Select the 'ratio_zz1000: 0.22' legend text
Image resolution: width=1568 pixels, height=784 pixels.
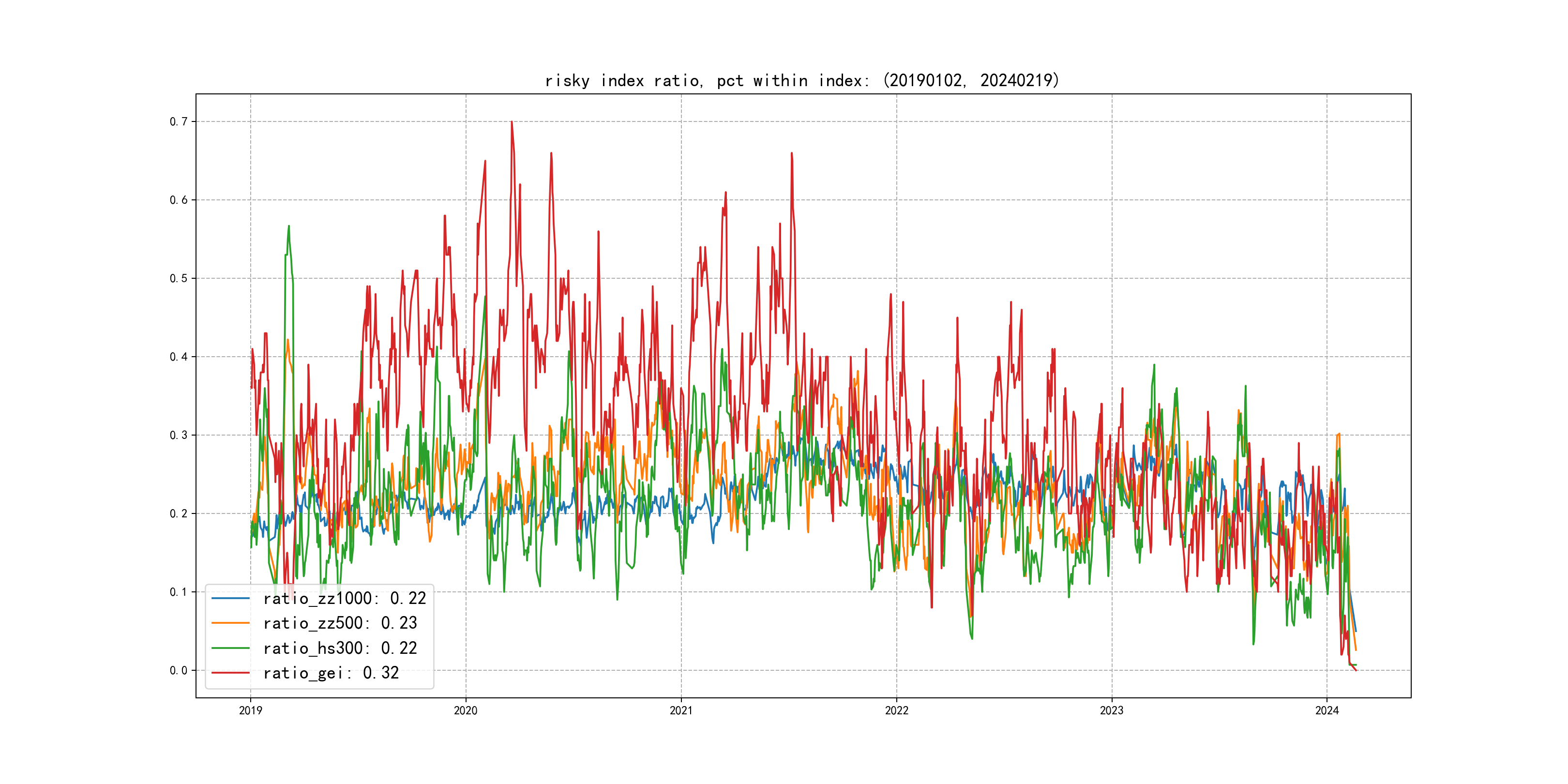[345, 598]
